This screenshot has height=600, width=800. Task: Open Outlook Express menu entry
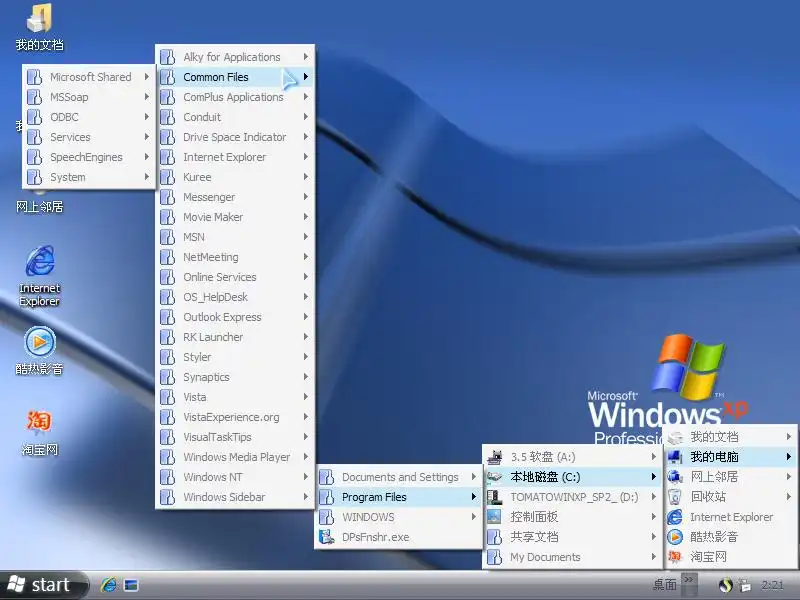235,317
